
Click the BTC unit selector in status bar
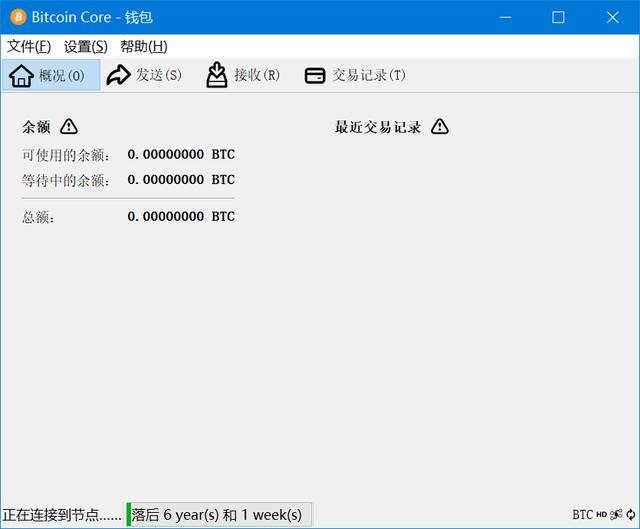tap(582, 515)
